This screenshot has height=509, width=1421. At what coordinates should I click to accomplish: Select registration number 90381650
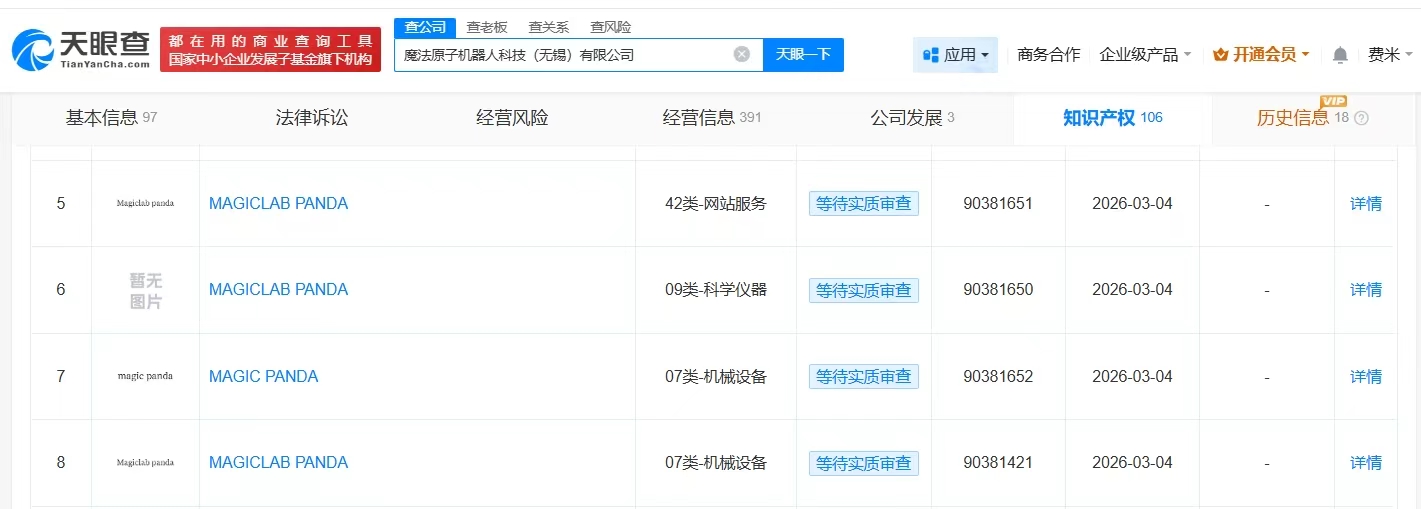(x=998, y=290)
